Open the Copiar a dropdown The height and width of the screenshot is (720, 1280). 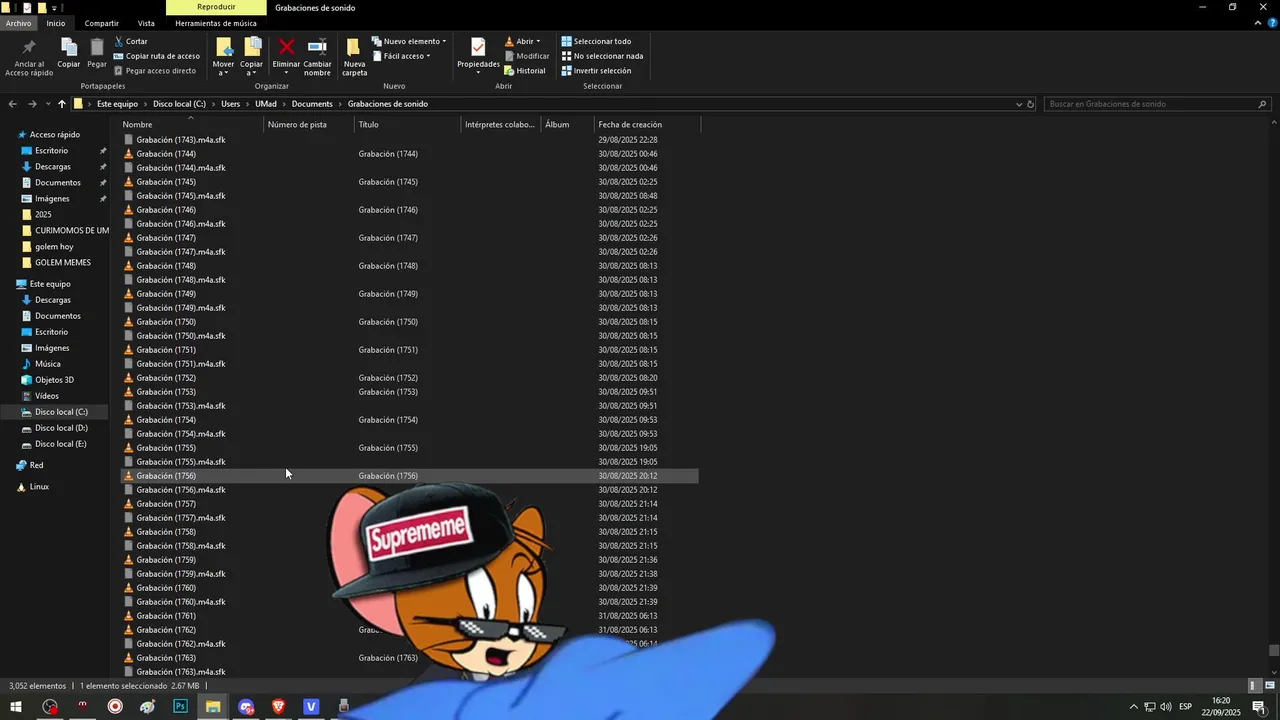pos(252,57)
